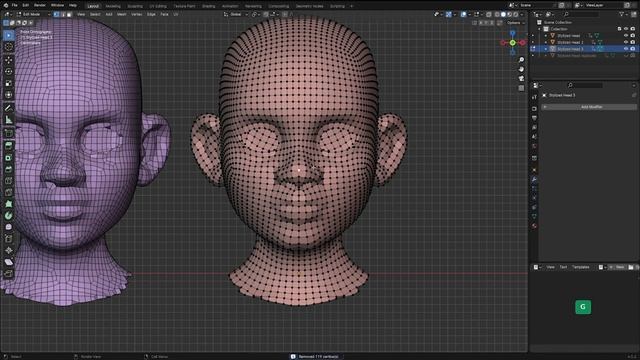Viewport: 640px width, 360px height.
Task: Toggle X-ray mode
Action: [x=489, y=14]
